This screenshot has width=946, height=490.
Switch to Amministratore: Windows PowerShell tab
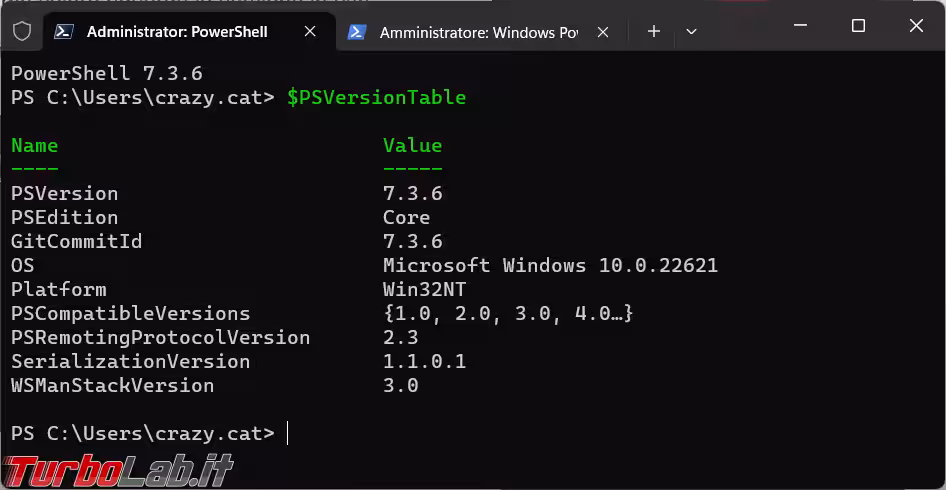point(478,32)
